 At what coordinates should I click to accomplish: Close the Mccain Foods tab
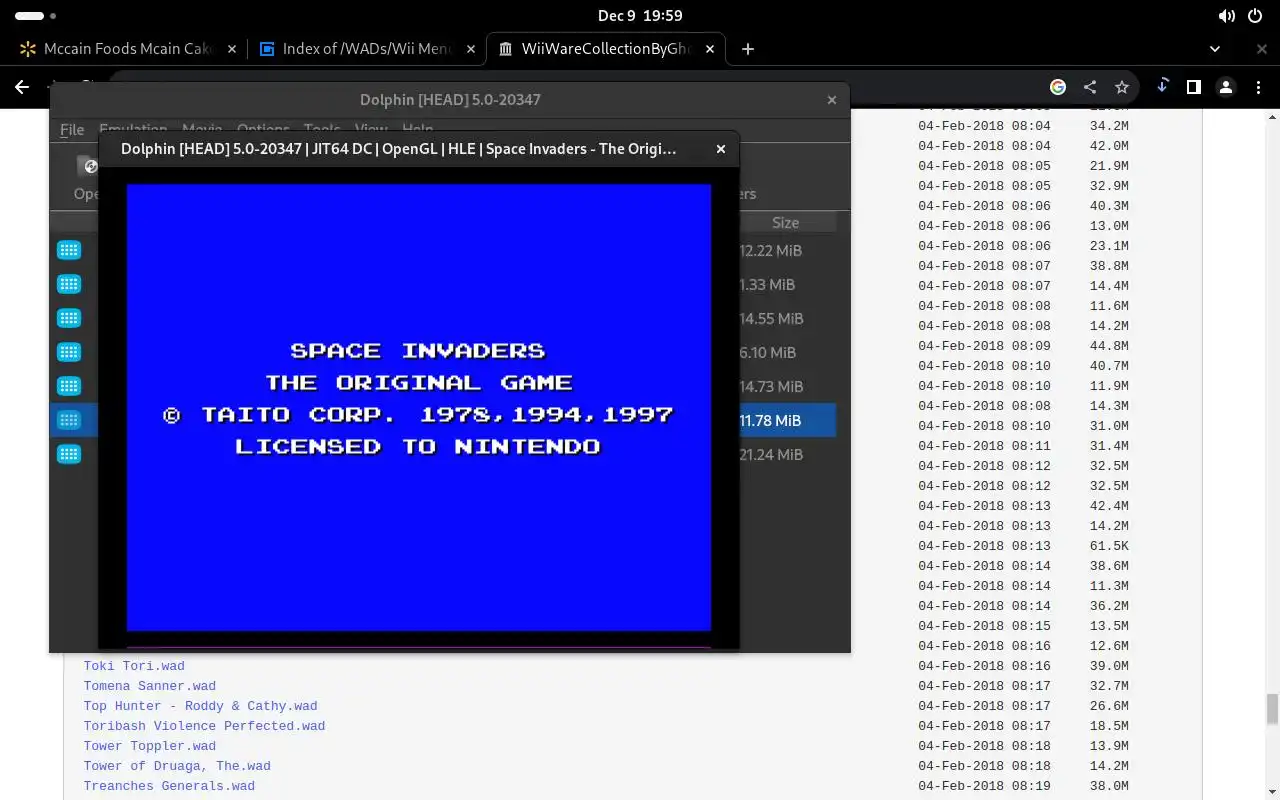click(232, 48)
